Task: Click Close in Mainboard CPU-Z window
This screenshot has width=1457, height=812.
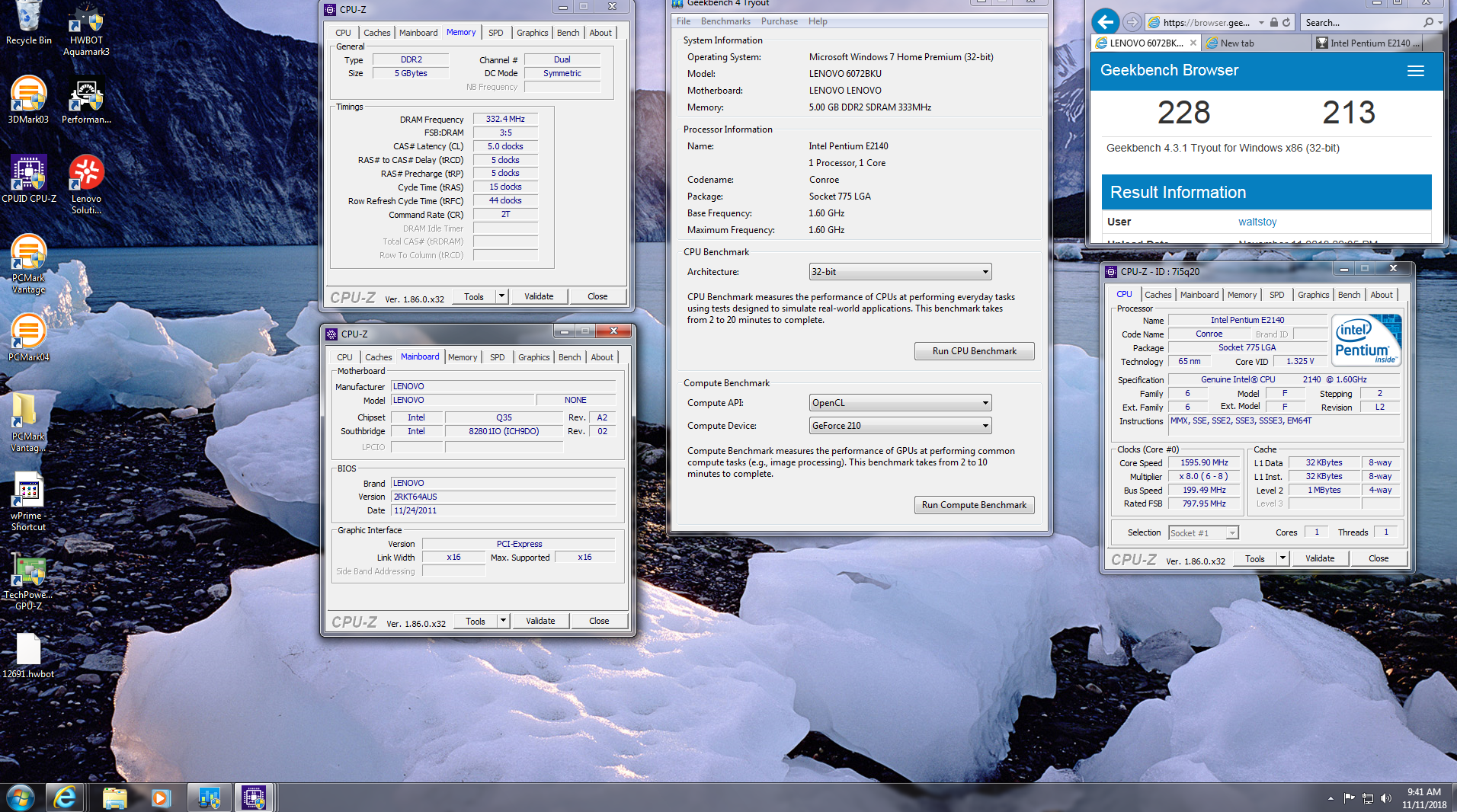Action: (599, 621)
